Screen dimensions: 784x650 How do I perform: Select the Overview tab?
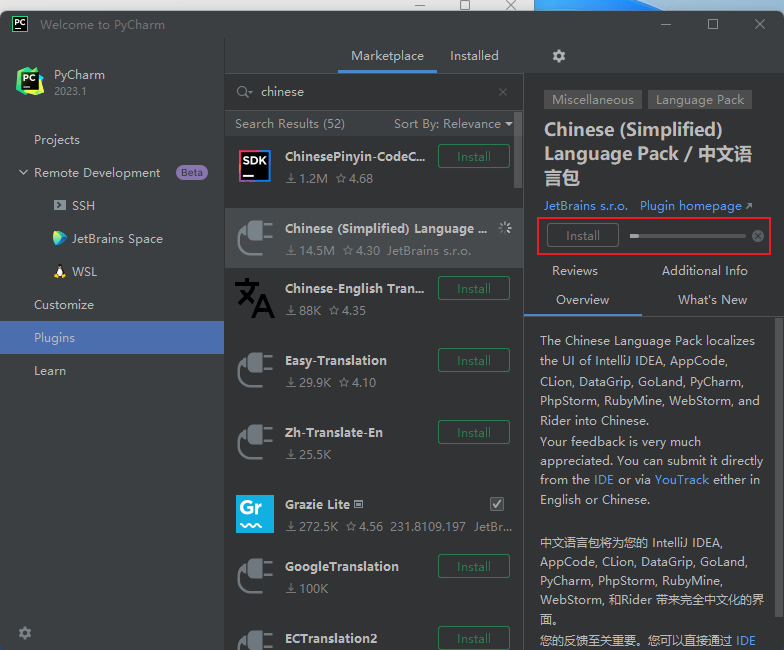pyautogui.click(x=582, y=300)
